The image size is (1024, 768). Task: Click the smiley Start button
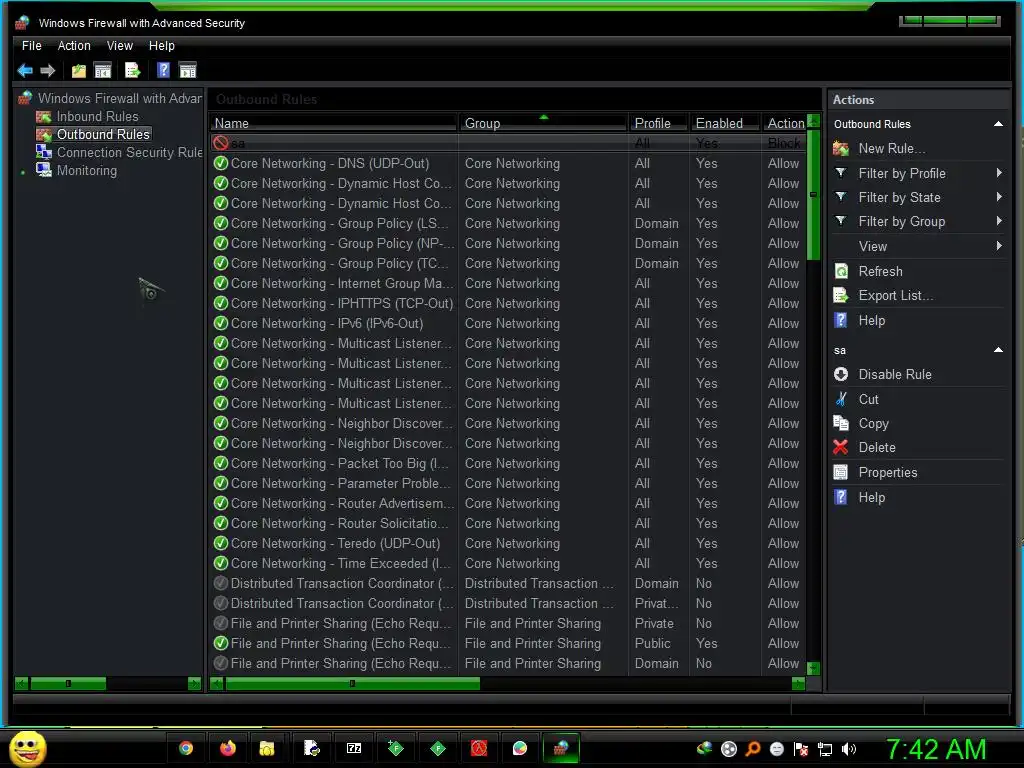coord(27,748)
